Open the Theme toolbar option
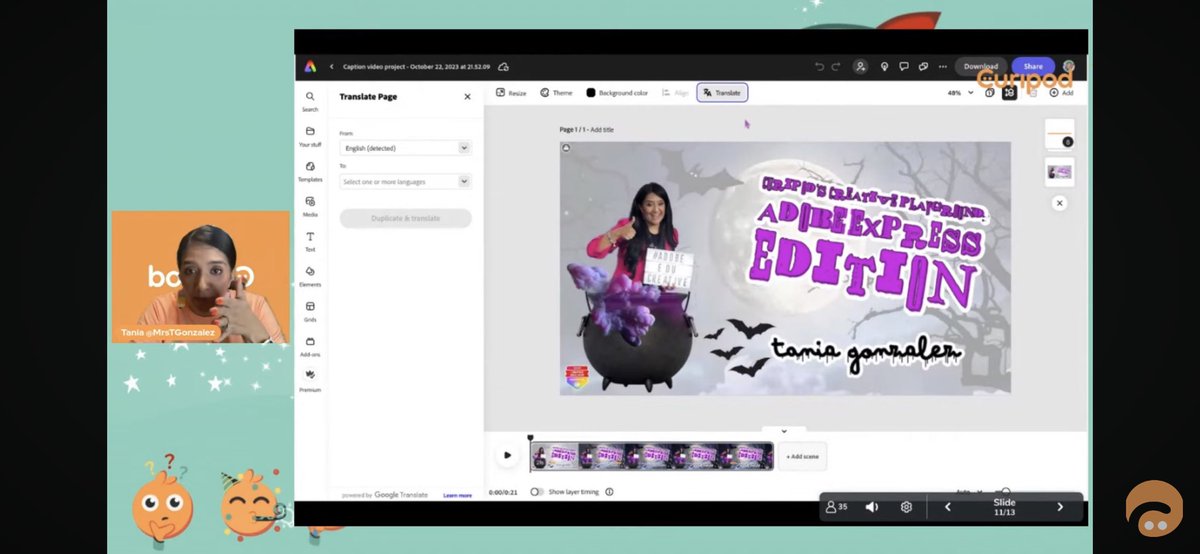 tap(556, 93)
